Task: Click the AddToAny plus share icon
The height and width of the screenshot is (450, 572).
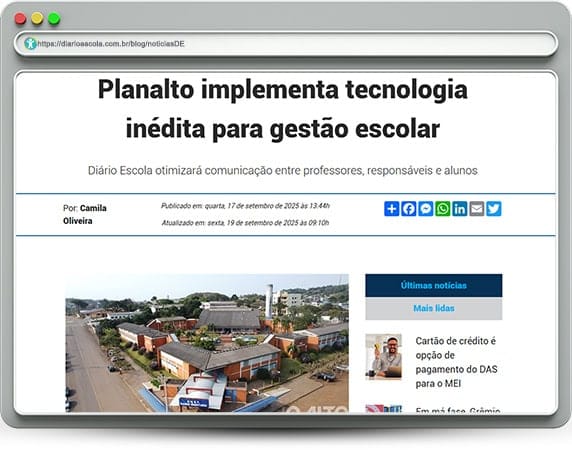Action: [x=391, y=209]
